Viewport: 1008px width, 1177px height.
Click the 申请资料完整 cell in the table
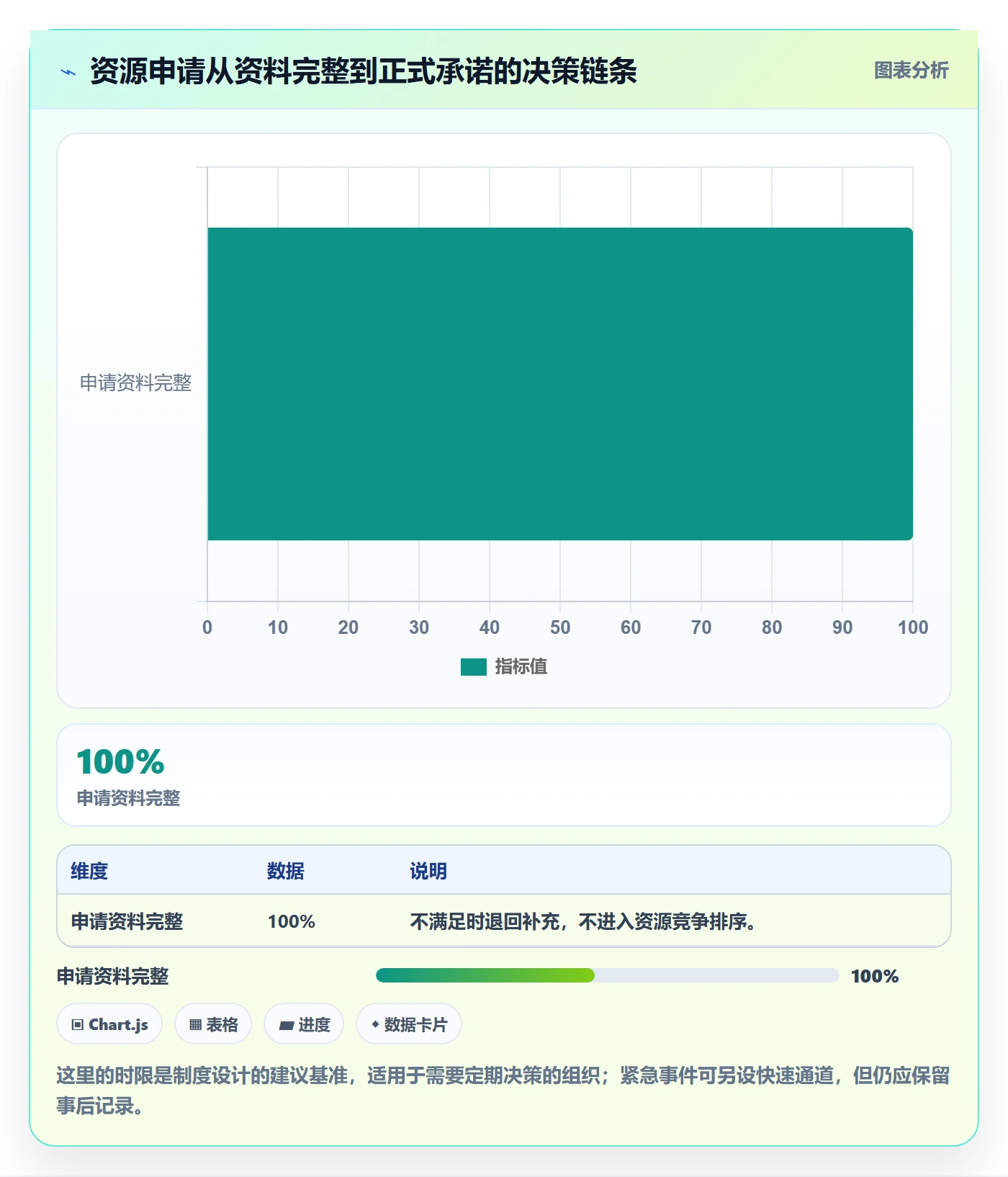click(x=127, y=921)
